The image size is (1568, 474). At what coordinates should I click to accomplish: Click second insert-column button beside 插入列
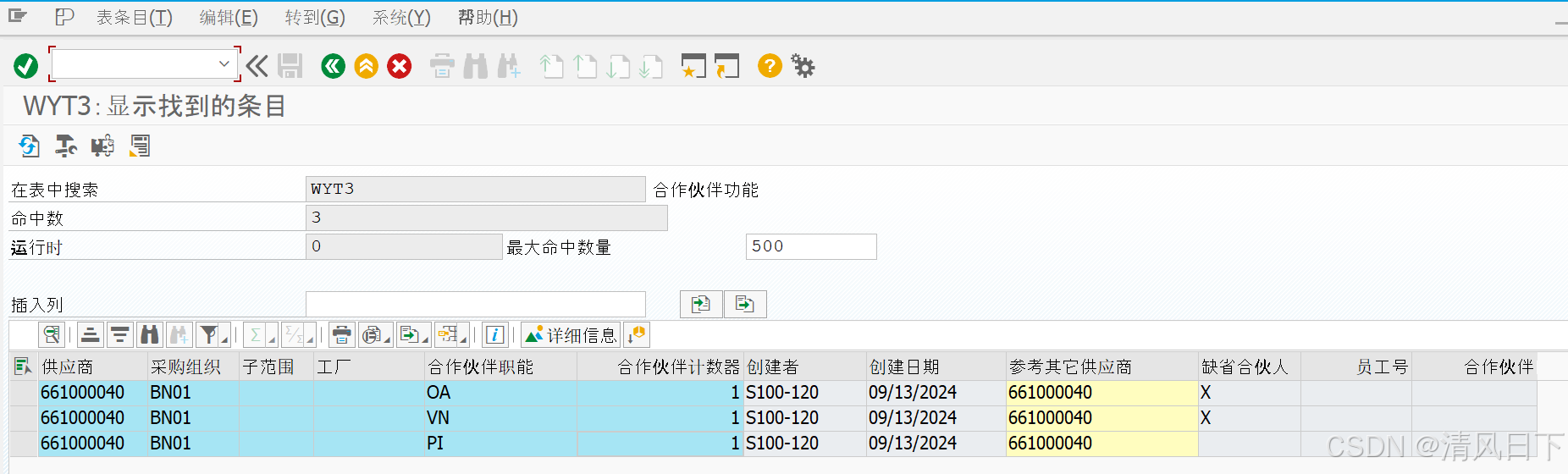(x=745, y=304)
